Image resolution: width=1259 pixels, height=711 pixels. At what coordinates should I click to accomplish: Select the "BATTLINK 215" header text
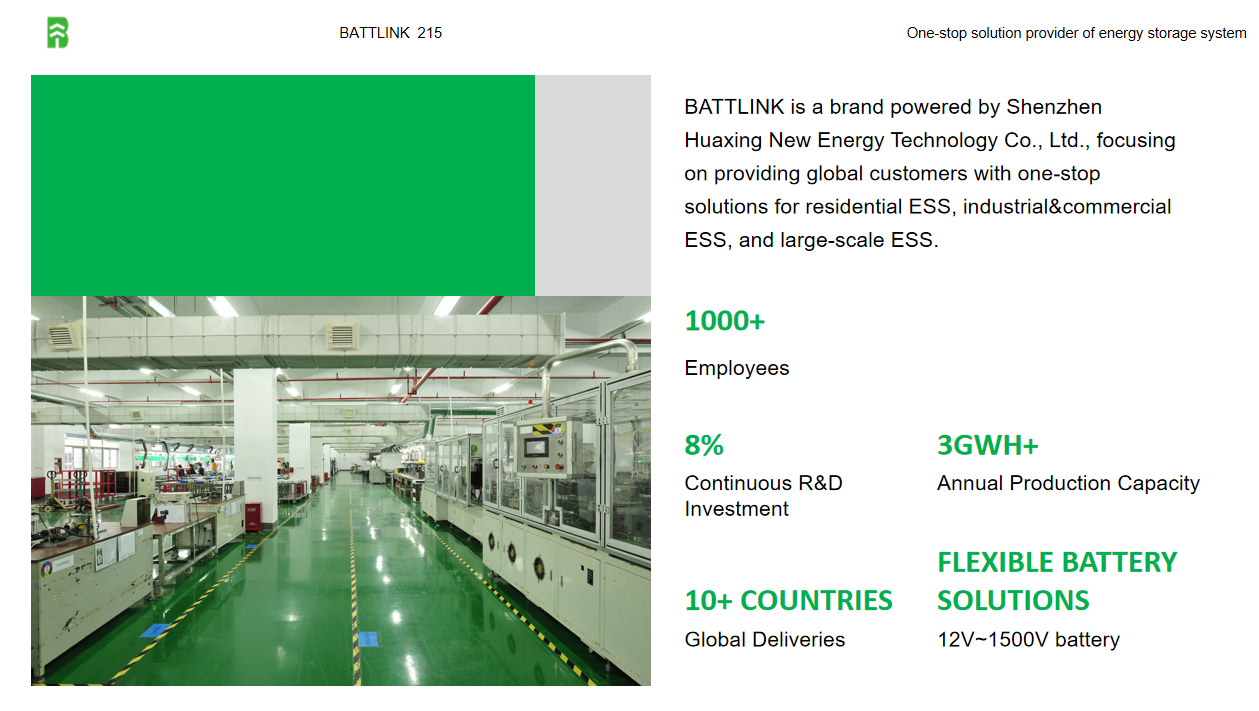tap(390, 33)
